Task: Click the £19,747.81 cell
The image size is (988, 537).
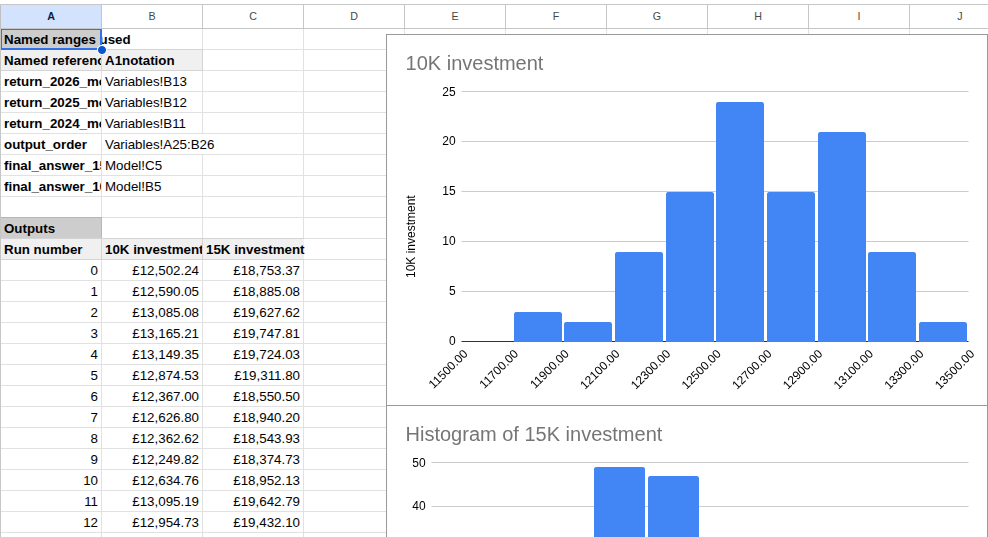Action: pos(253,333)
